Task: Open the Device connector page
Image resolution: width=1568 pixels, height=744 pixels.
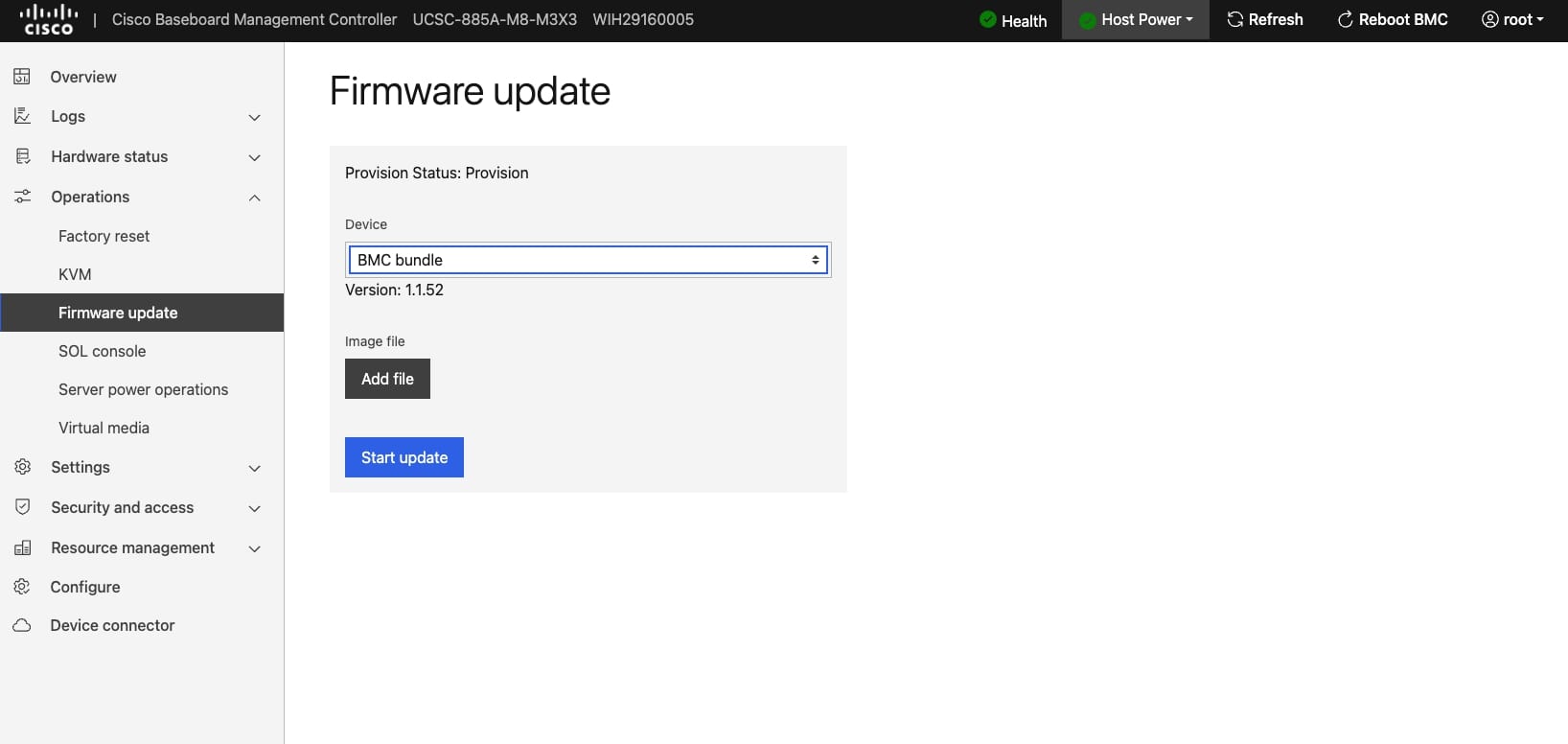Action: (112, 625)
